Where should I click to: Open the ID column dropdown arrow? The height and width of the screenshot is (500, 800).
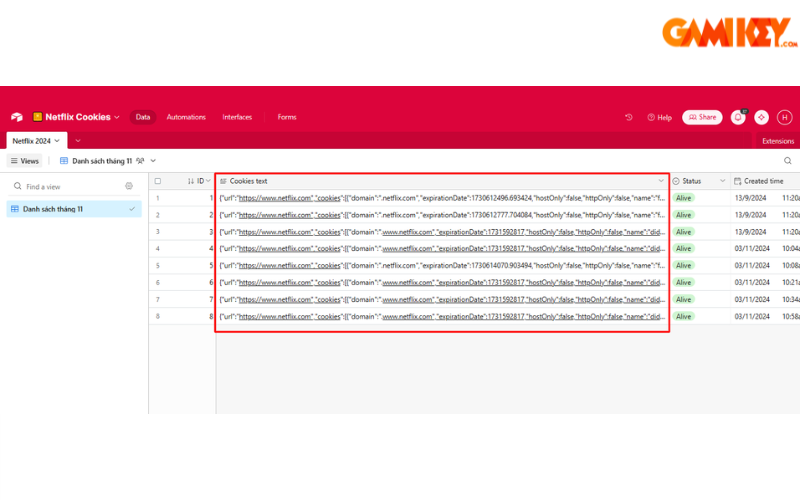coord(208,181)
